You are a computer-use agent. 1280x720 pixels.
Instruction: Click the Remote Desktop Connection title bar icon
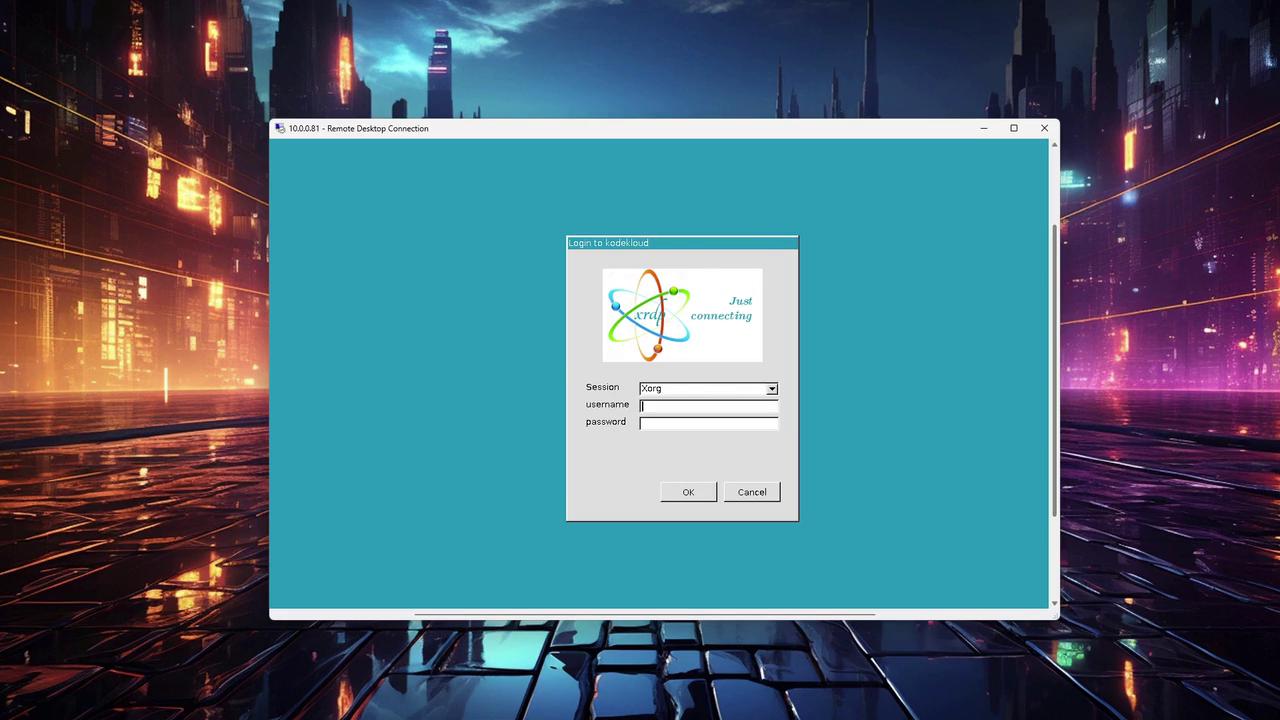280,128
